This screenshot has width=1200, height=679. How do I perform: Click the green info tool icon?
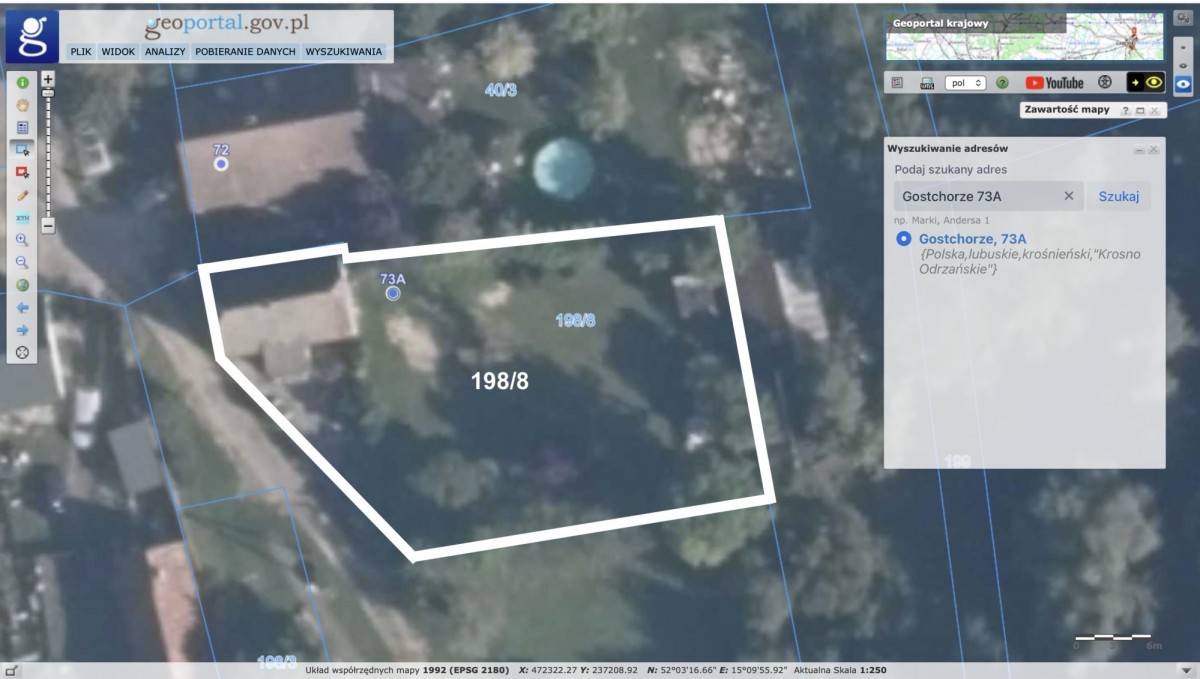[22, 83]
